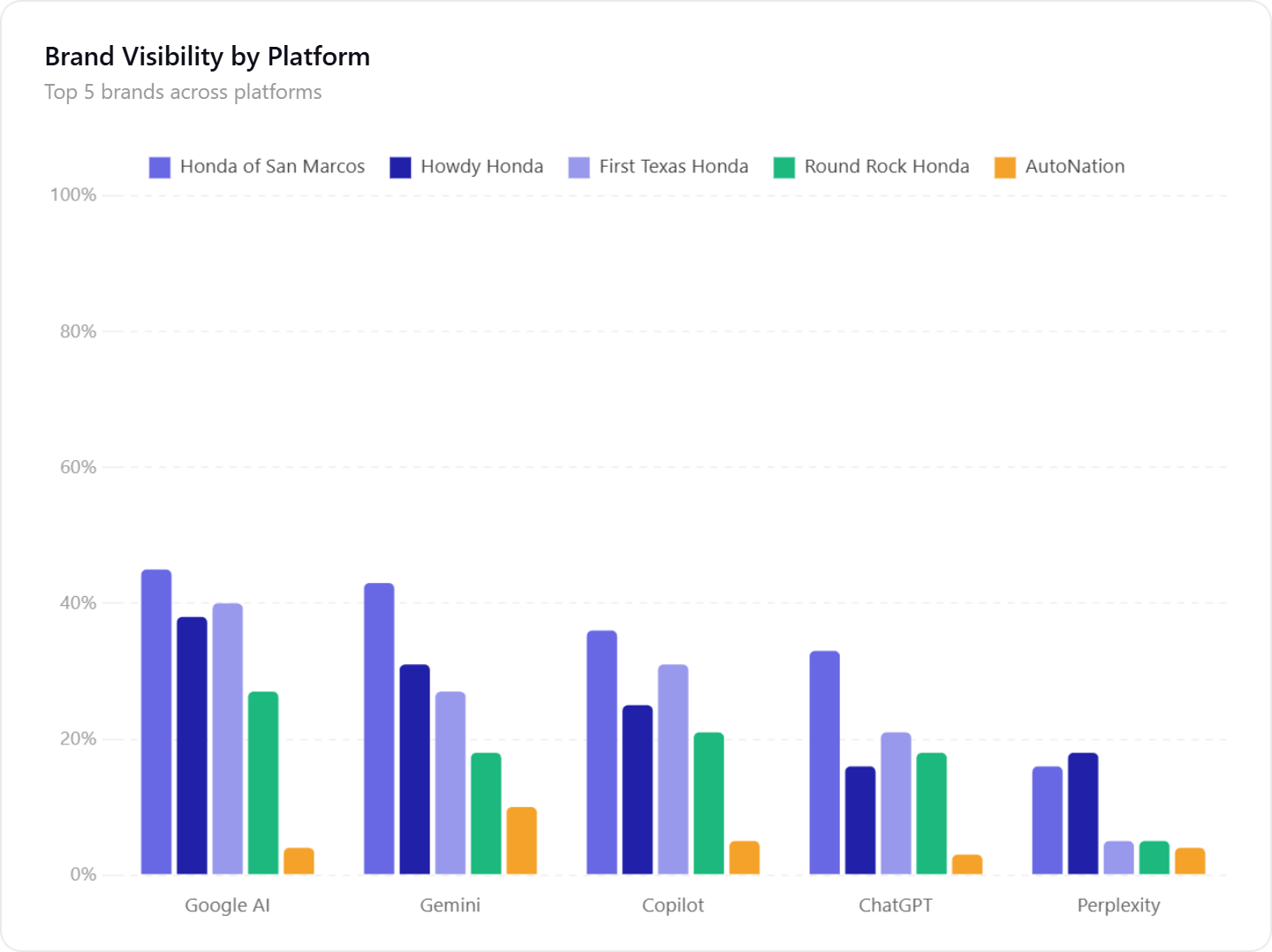Click the 100% gridline label on the y-axis
This screenshot has height=952, width=1272.
coord(73,194)
